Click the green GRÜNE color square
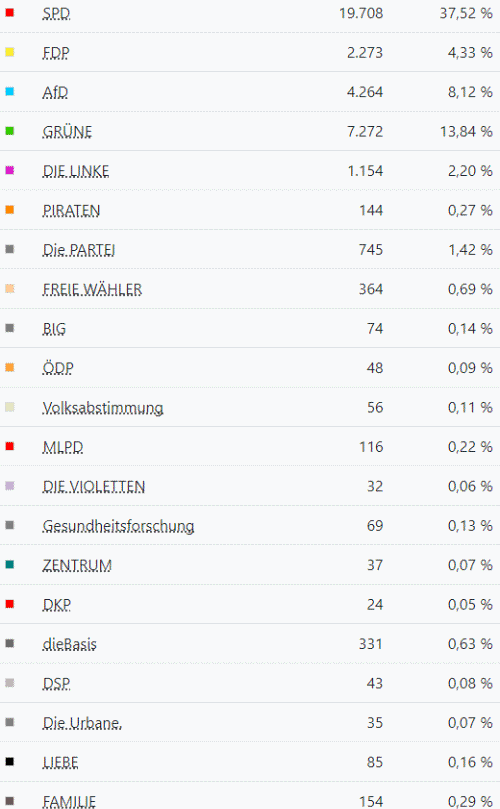The image size is (500, 809). click(x=9, y=131)
